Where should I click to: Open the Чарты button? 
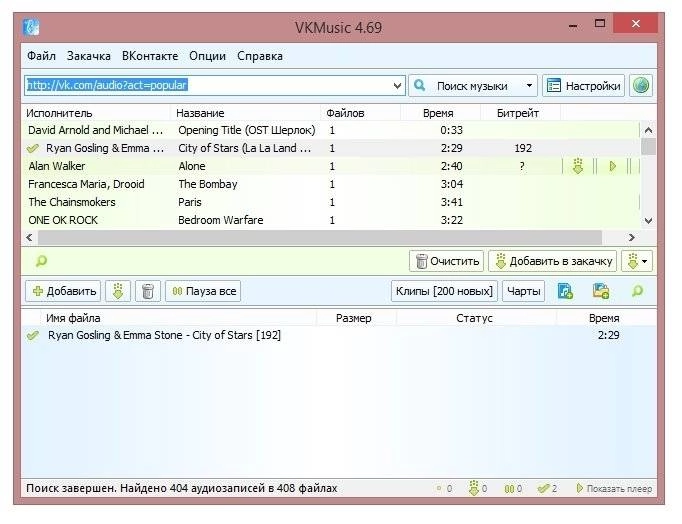point(524,291)
